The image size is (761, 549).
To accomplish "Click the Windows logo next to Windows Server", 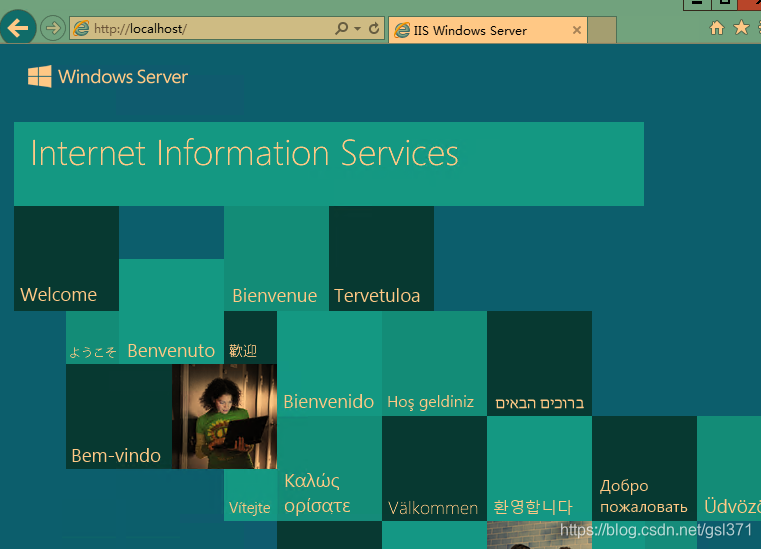I will click(40, 76).
